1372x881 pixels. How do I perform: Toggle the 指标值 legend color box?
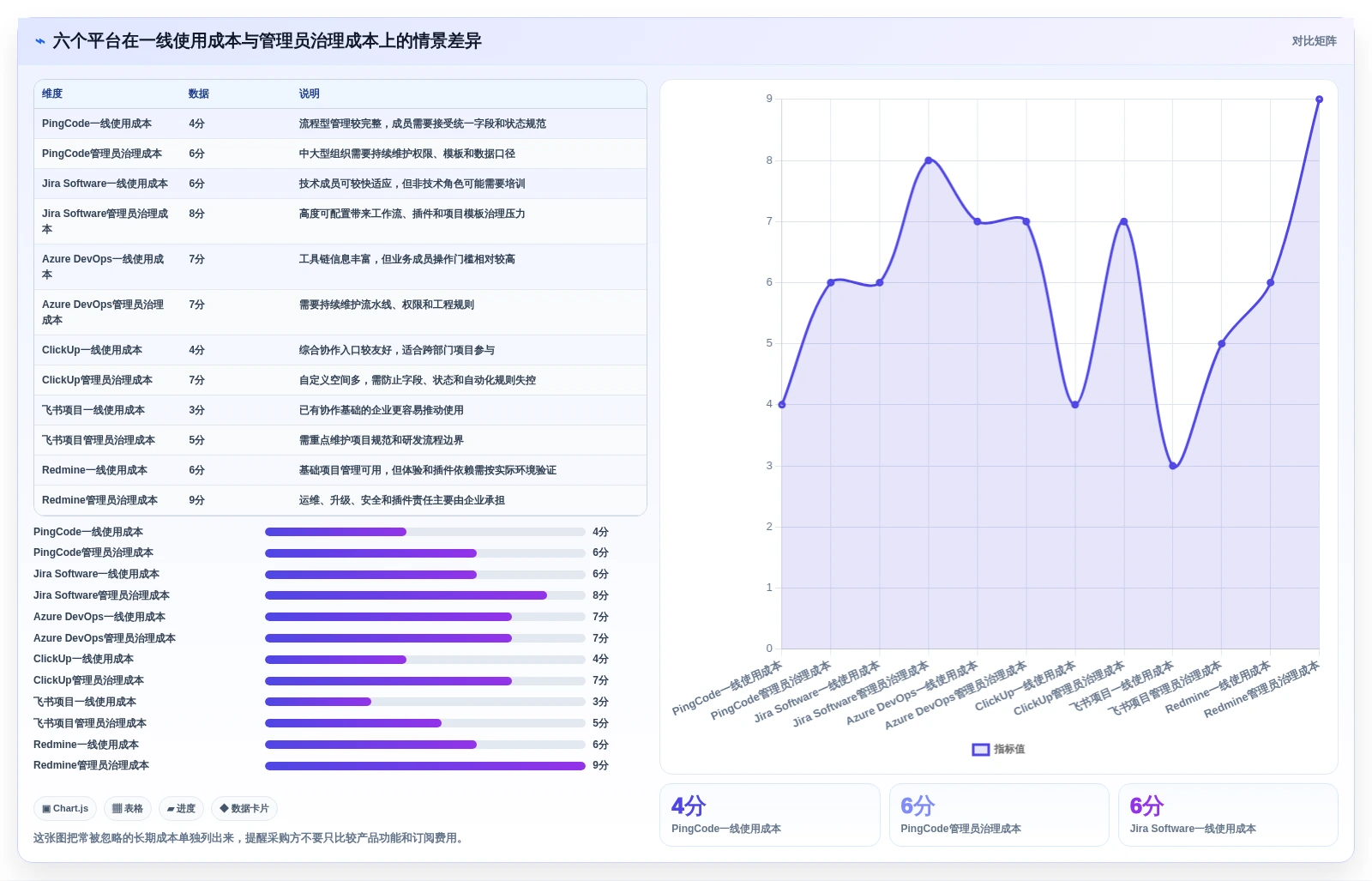[980, 750]
